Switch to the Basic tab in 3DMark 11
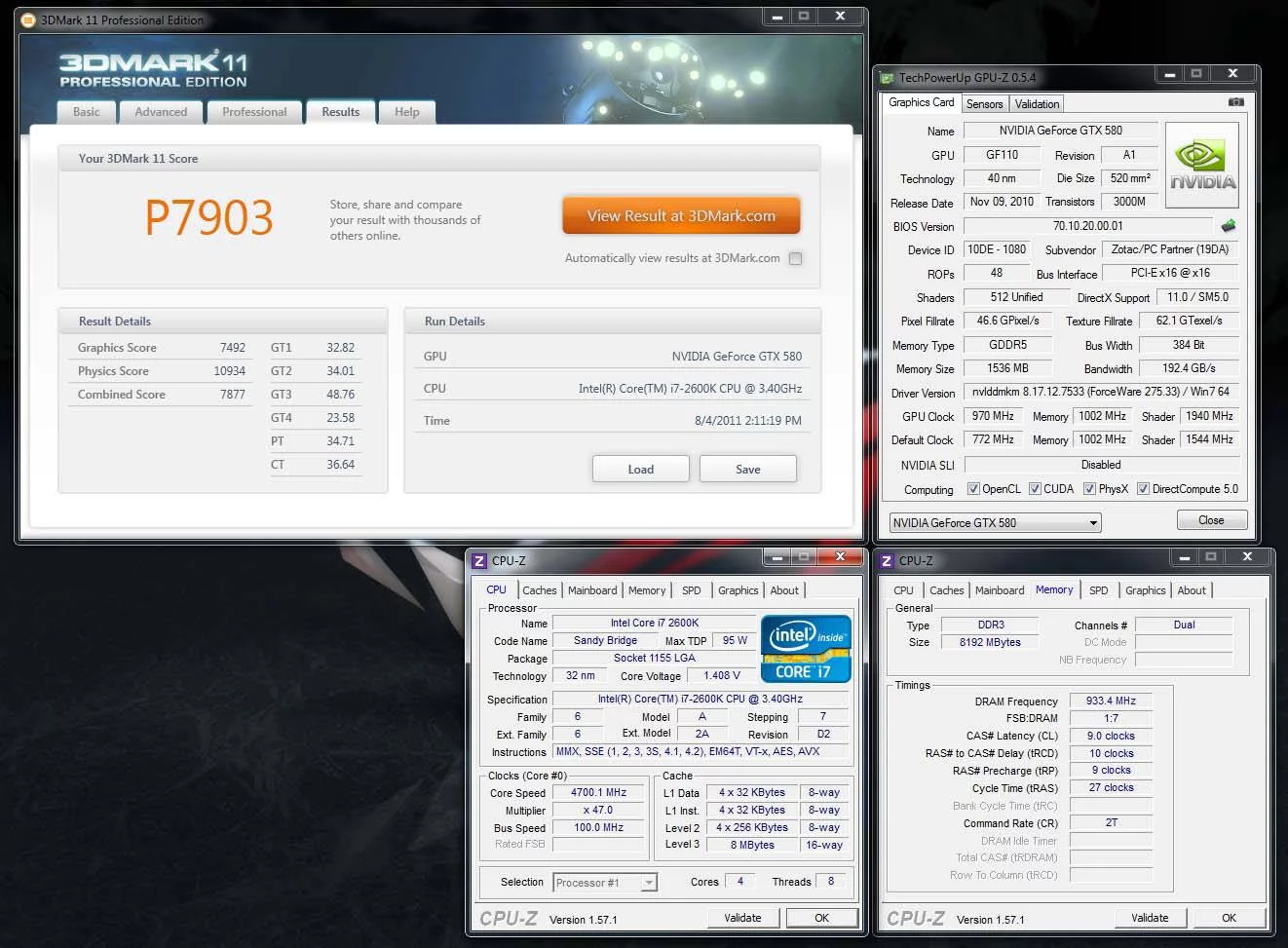 click(x=87, y=112)
